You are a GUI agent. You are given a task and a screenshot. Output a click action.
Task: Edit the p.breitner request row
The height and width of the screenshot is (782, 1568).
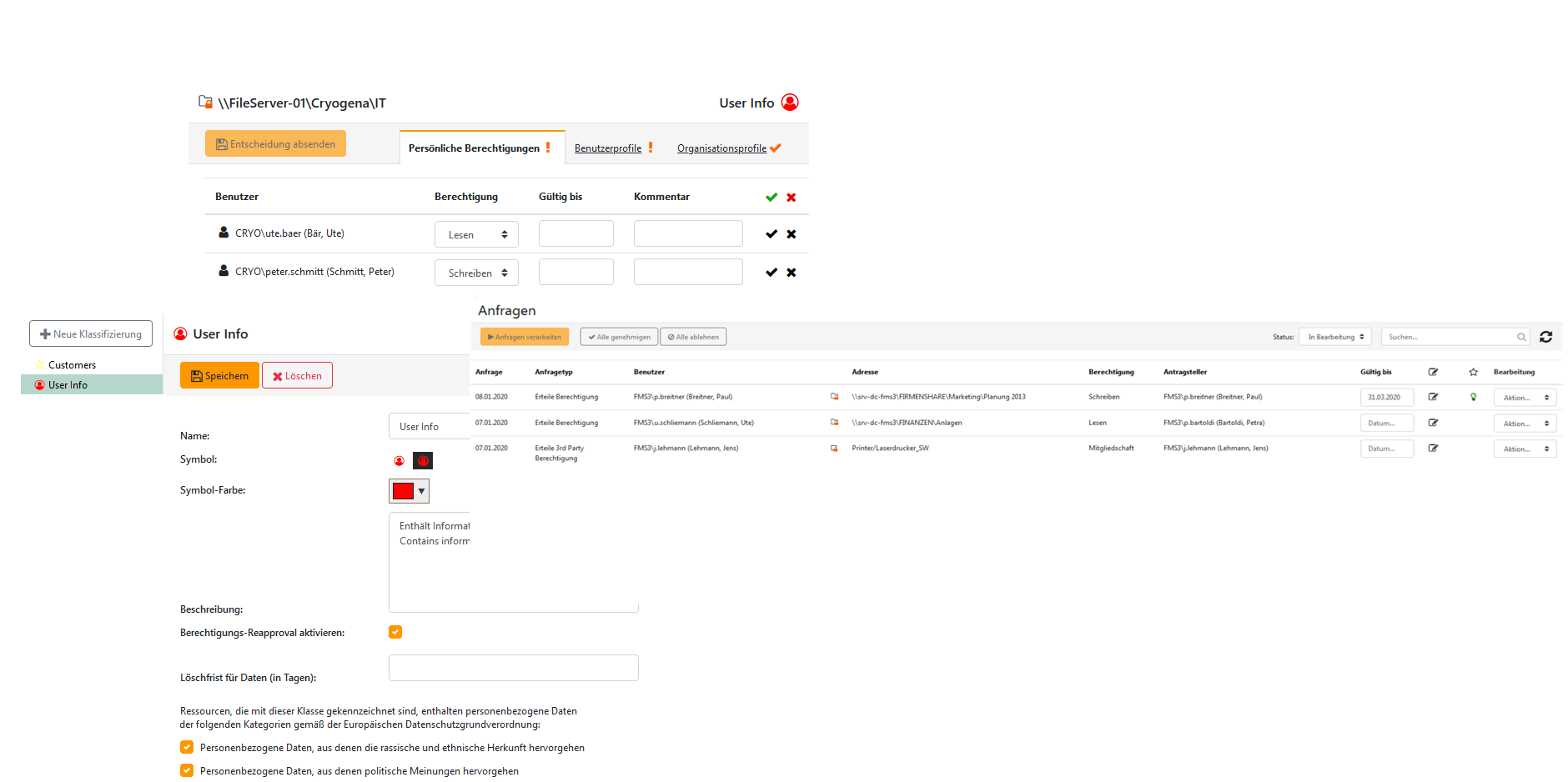pos(1433,397)
